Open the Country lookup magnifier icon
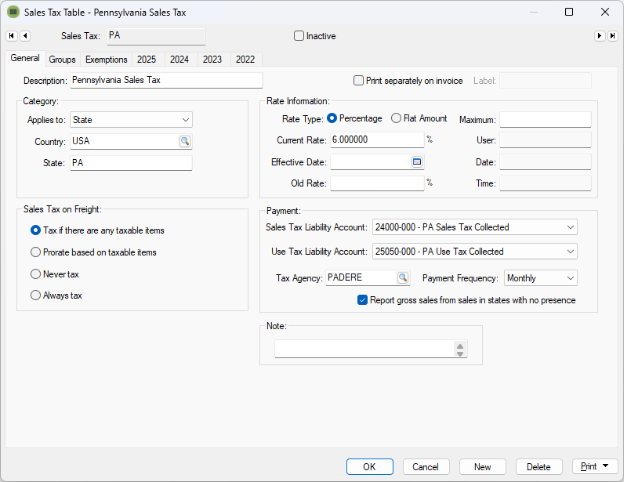Screen dimensions: 624x482 pos(185,141)
